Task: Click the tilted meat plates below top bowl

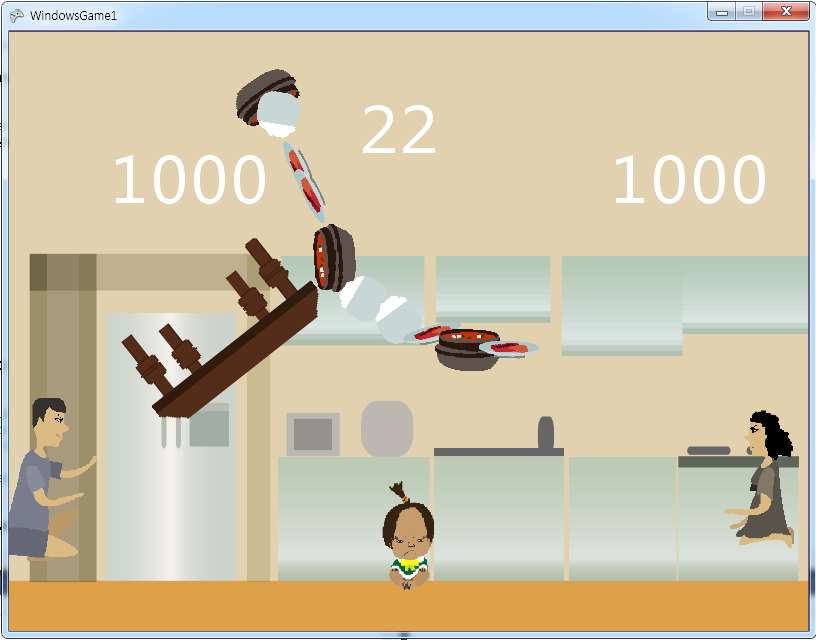Action: (x=304, y=182)
